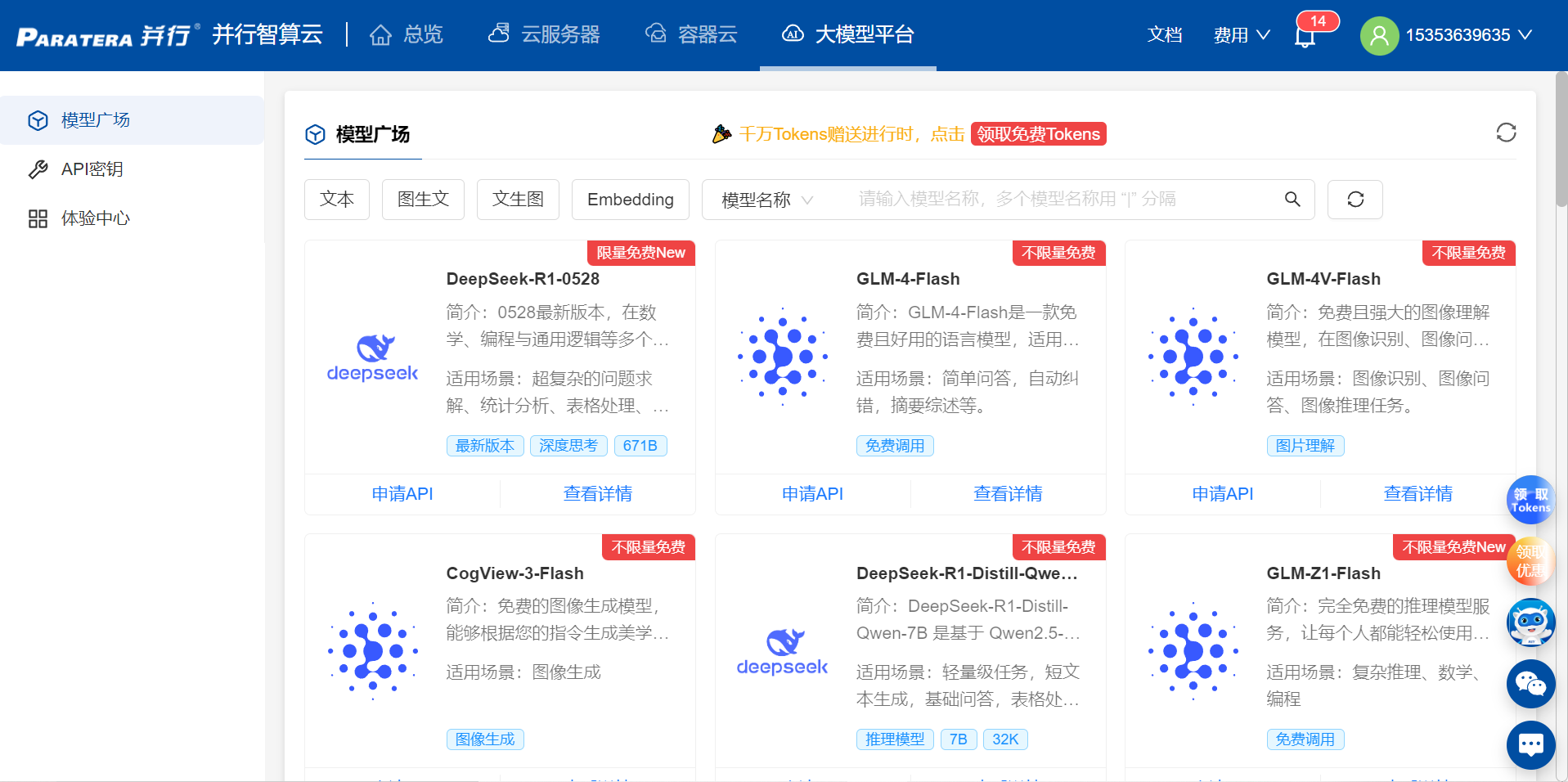Click the 671B tag
Screen dimensions: 1568x782
click(640, 446)
